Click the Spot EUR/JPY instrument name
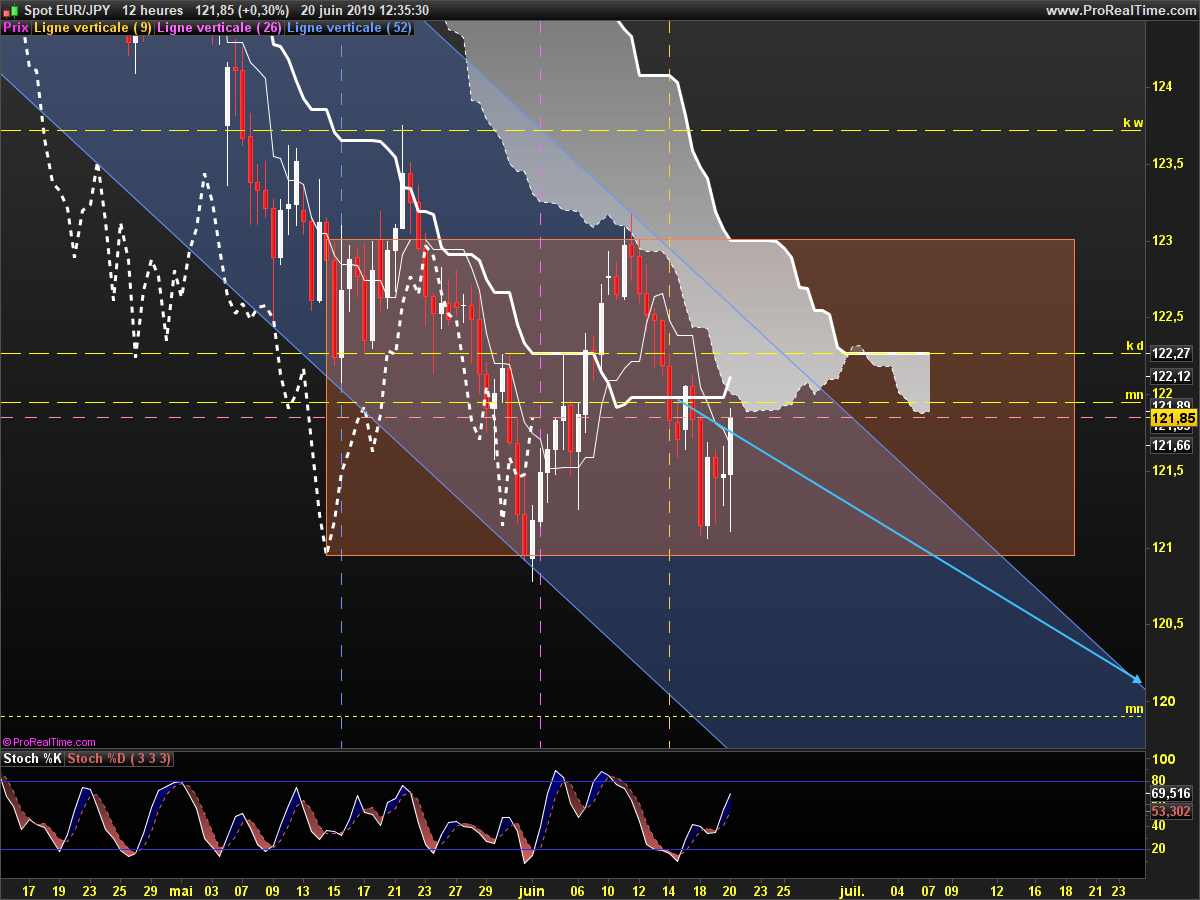1200x900 pixels. (66, 10)
